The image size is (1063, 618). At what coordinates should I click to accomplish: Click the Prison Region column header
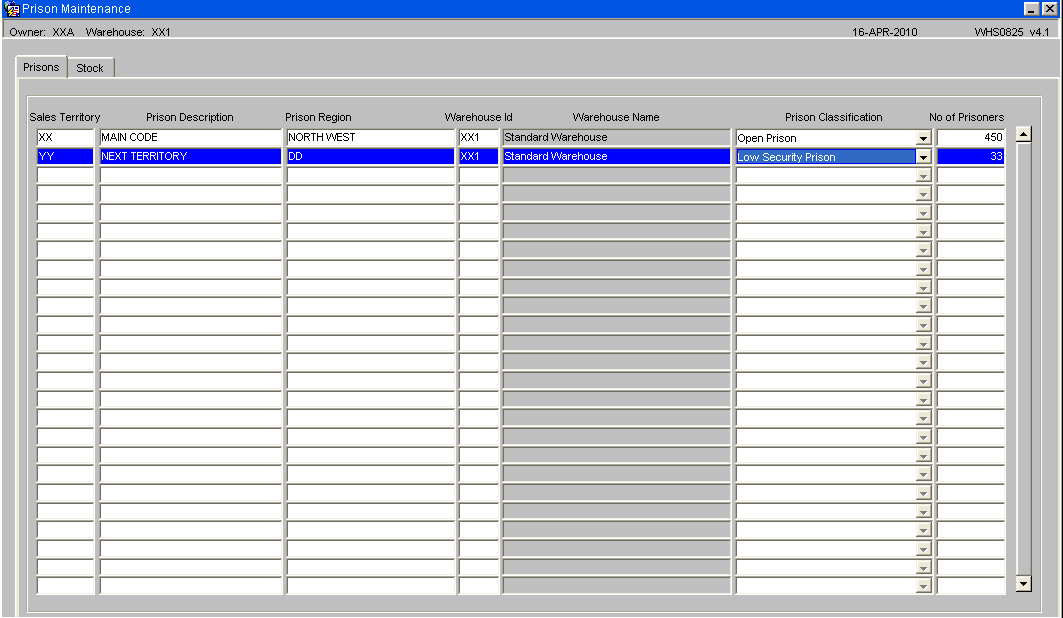(x=318, y=117)
